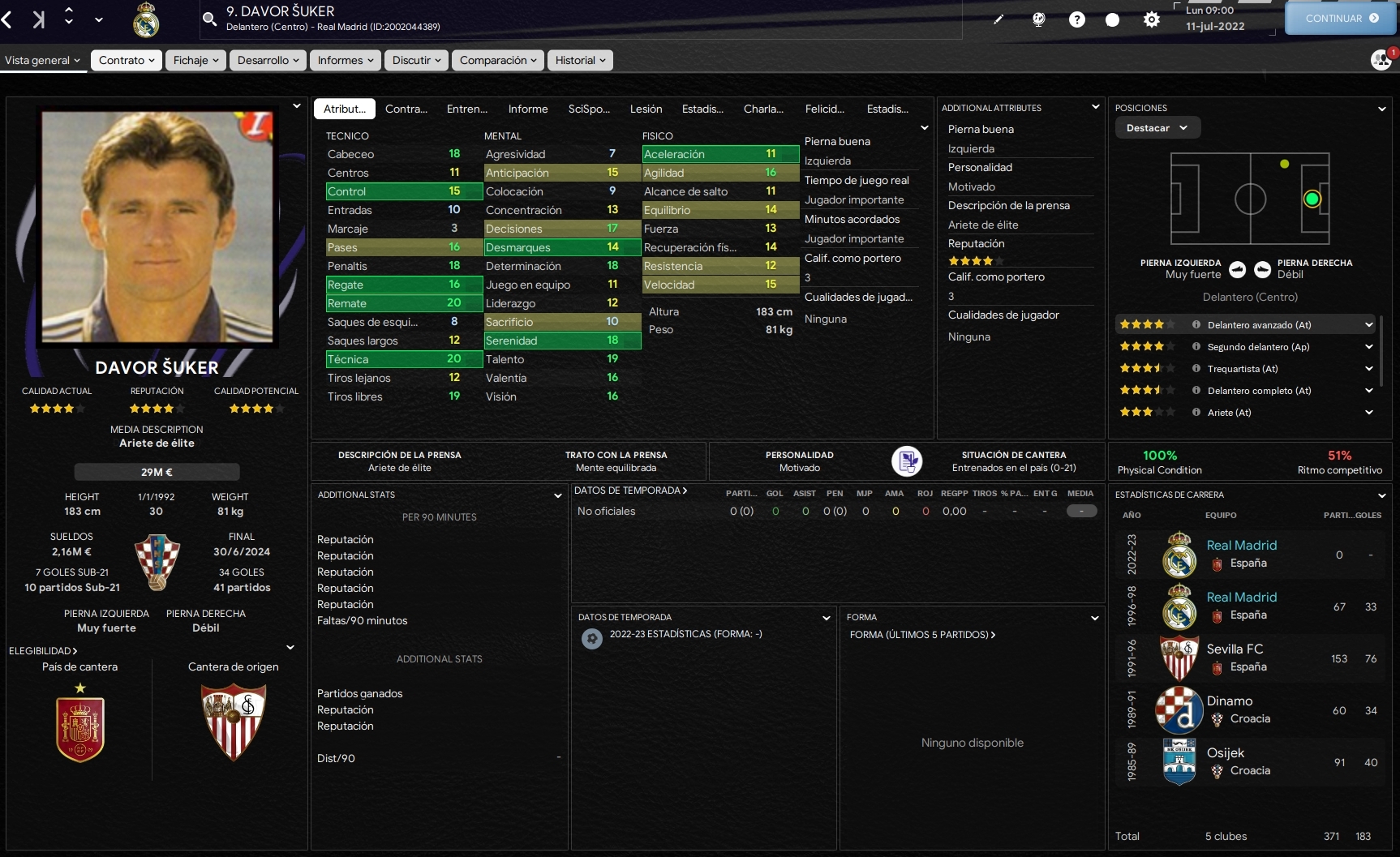Open the Vista general menu
Screen dimensions: 1400x857
[x=43, y=60]
